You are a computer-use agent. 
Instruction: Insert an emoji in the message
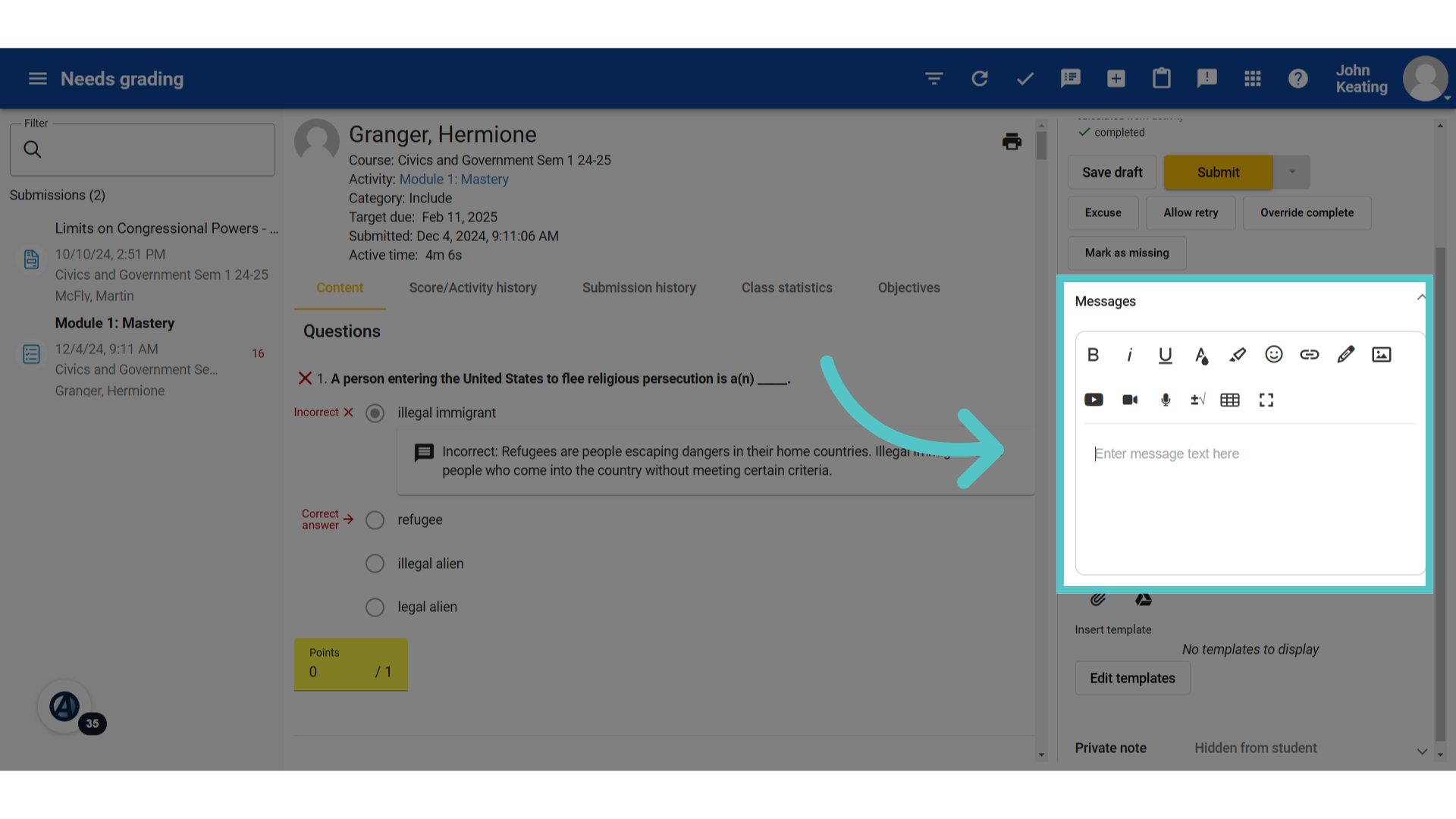tap(1274, 354)
